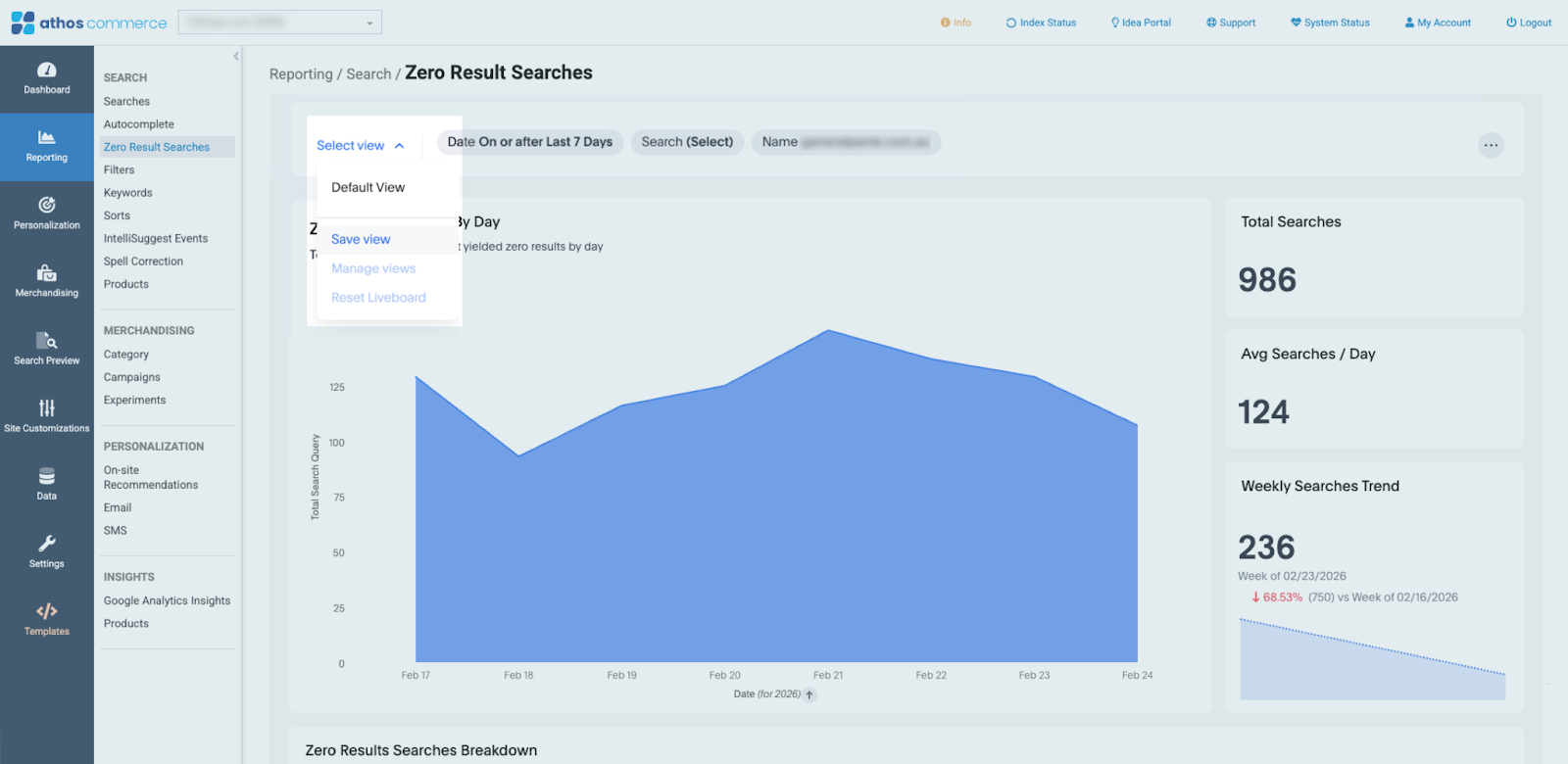The width and height of the screenshot is (1568, 764).
Task: Check Index Status in the top bar
Action: (x=1041, y=23)
